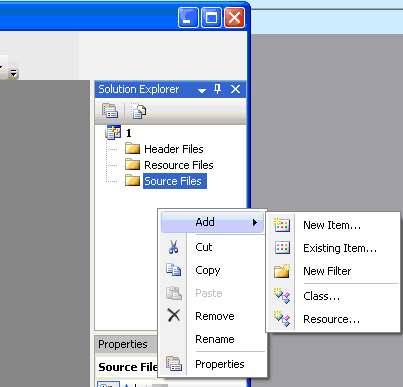Click the Class wizard icon in submenu
This screenshot has height=387, width=403.
pyautogui.click(x=282, y=296)
